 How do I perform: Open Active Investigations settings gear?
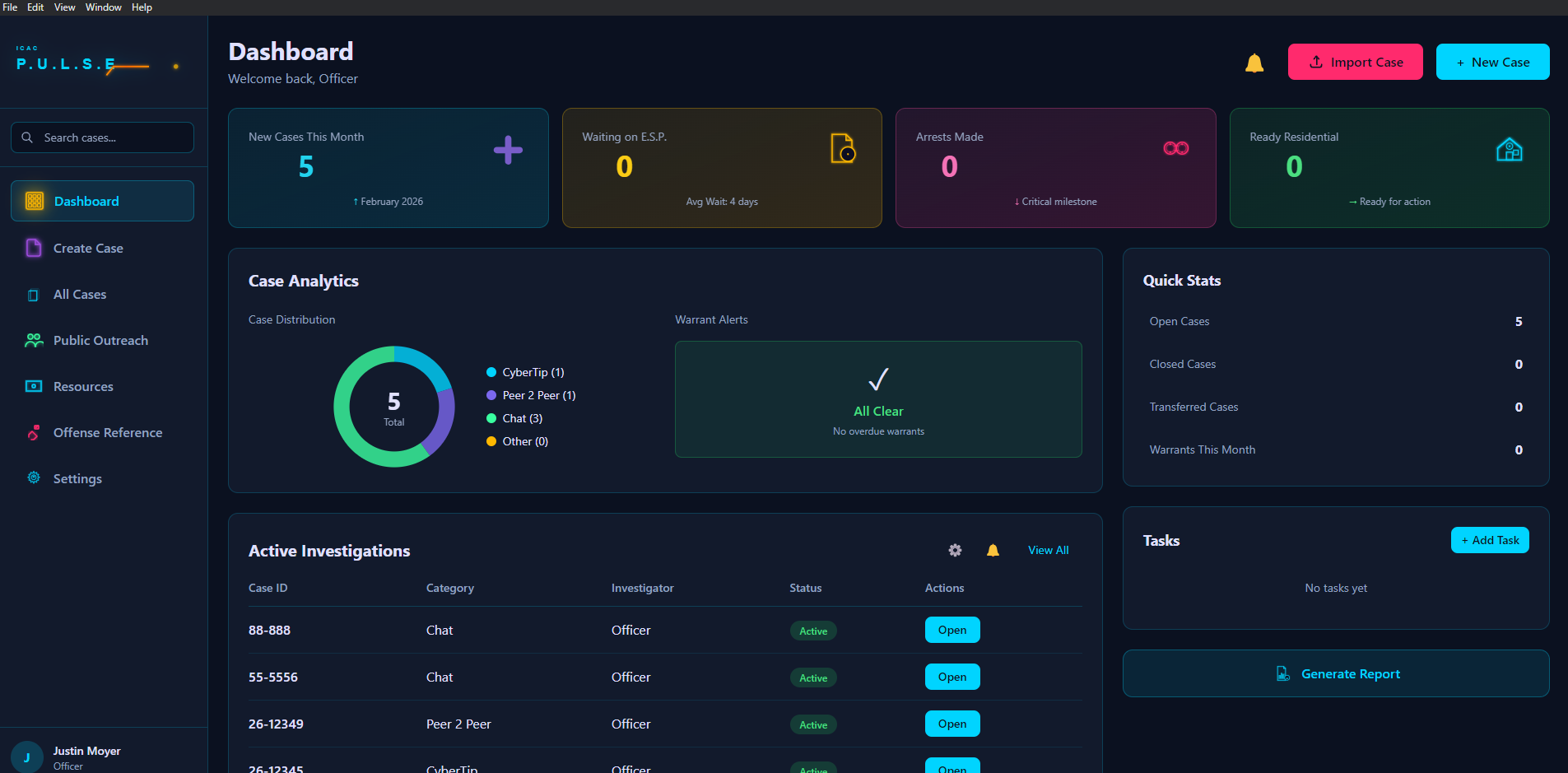click(x=955, y=550)
